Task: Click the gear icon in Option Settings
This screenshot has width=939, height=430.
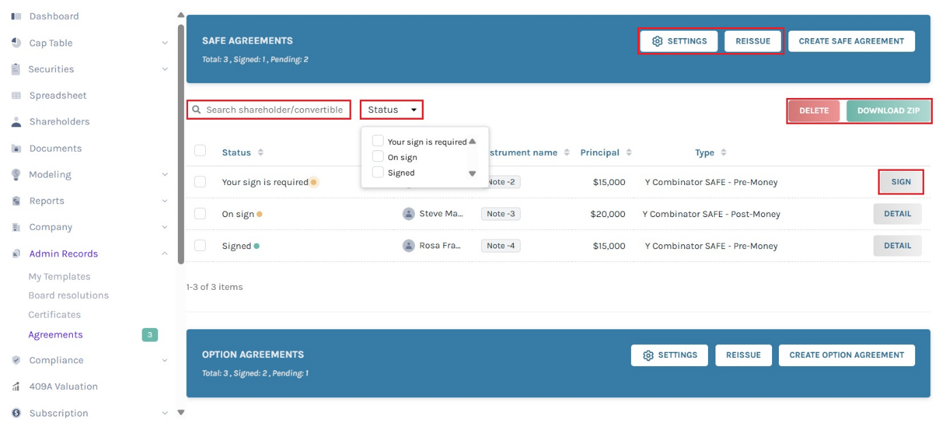Action: click(x=647, y=355)
